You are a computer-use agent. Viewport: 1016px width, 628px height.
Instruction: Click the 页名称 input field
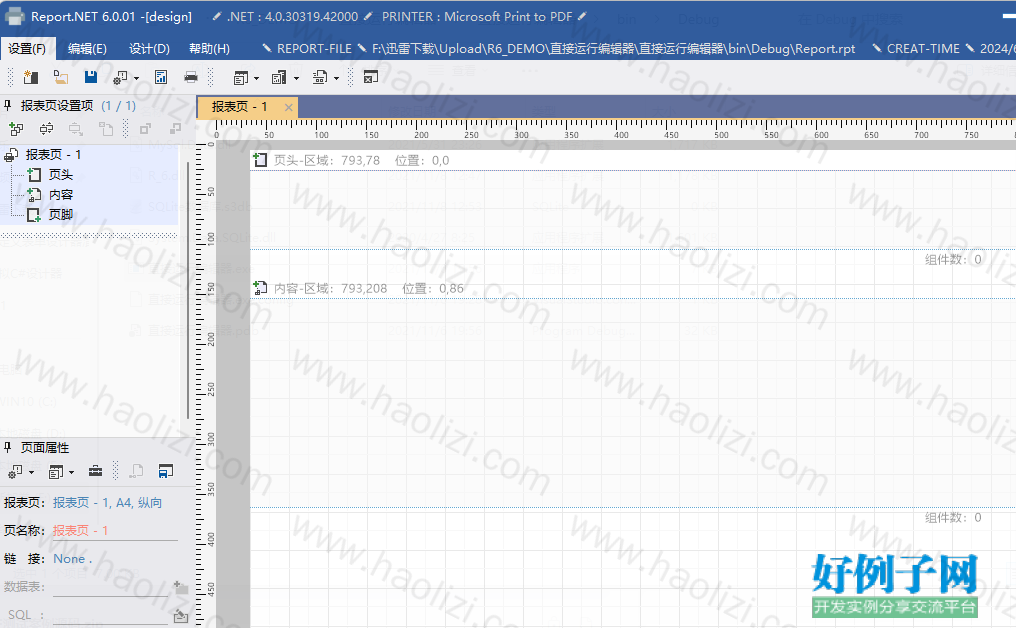pos(115,531)
